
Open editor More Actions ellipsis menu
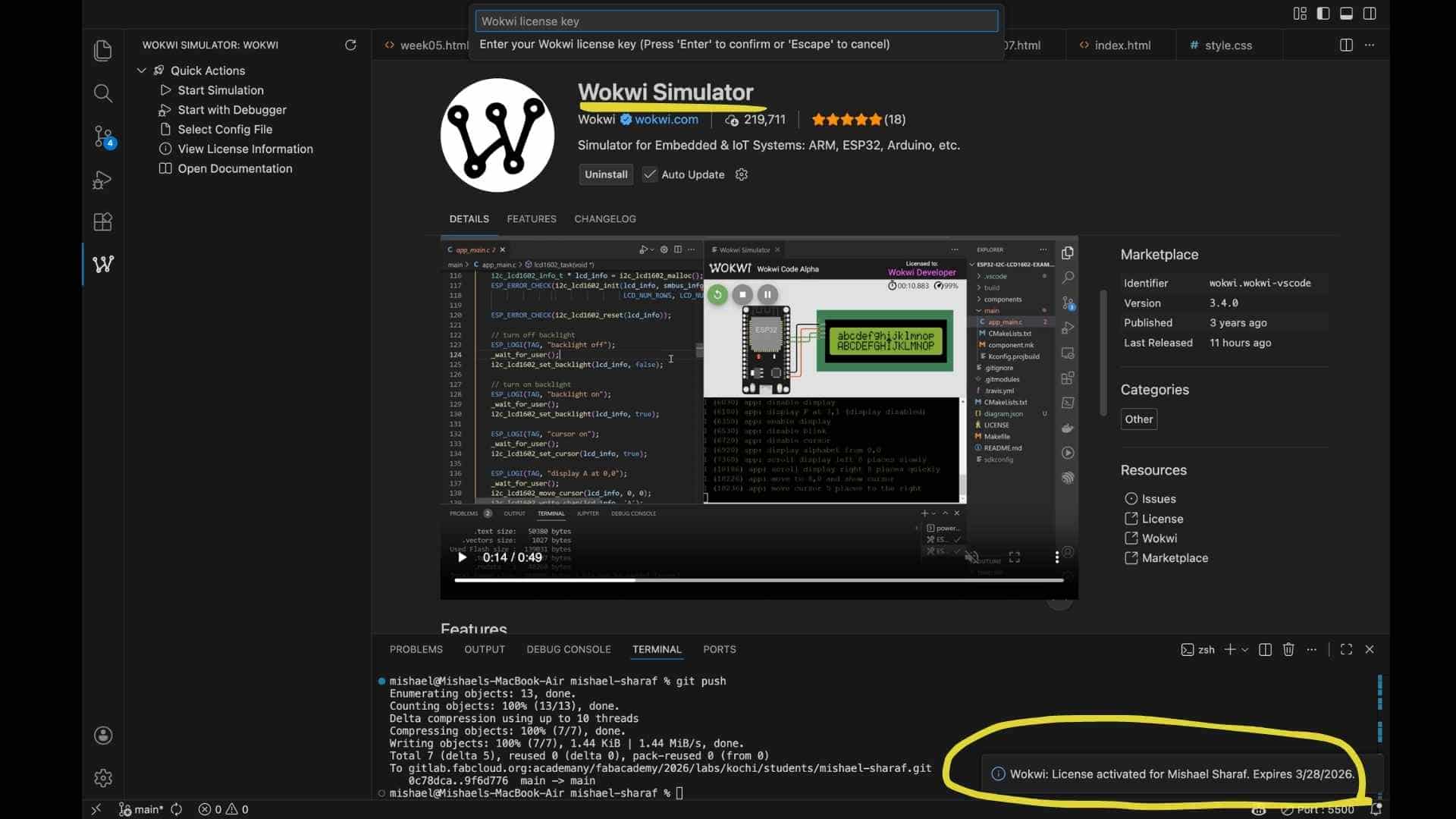(x=1370, y=45)
